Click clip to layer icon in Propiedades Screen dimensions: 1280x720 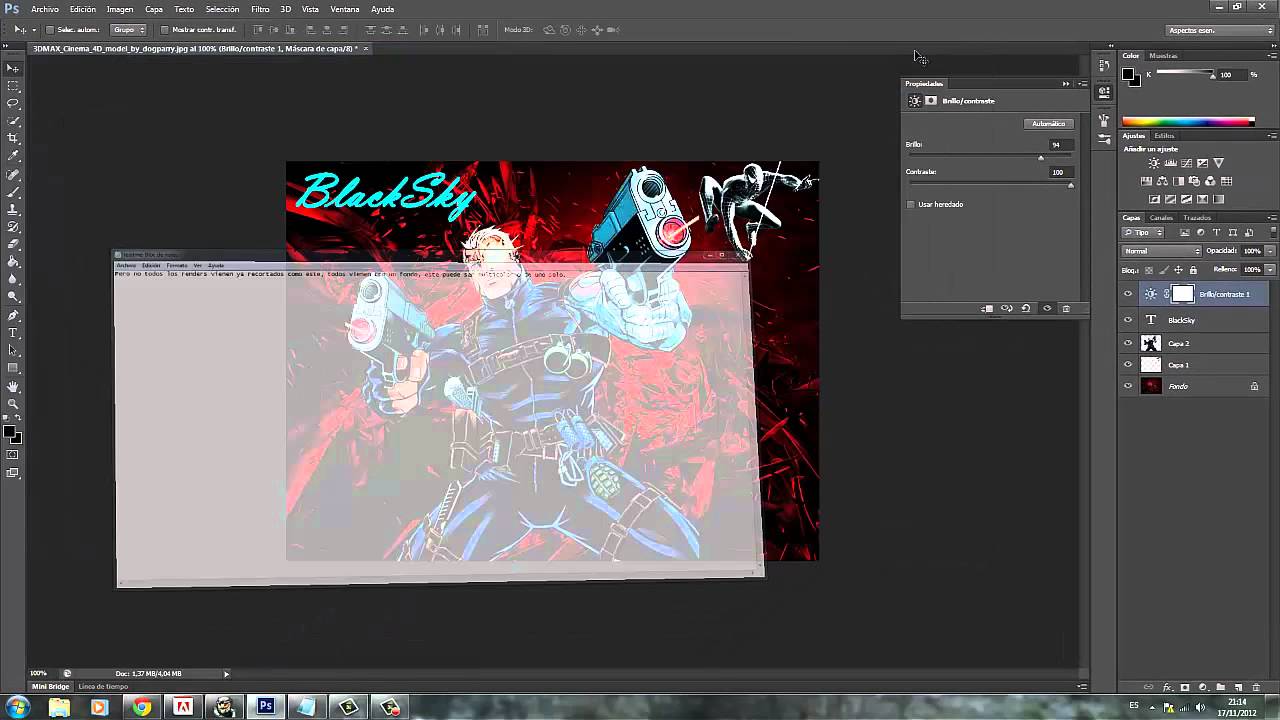(x=987, y=308)
